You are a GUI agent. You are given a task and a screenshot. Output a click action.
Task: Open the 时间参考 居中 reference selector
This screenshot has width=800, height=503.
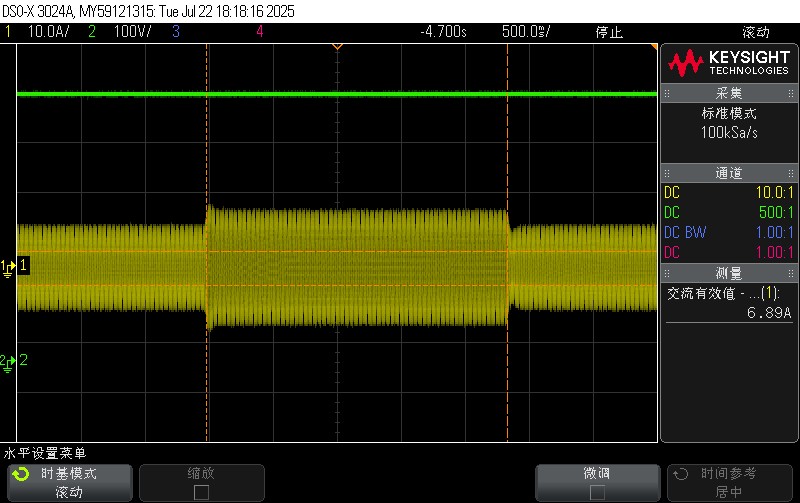728,482
